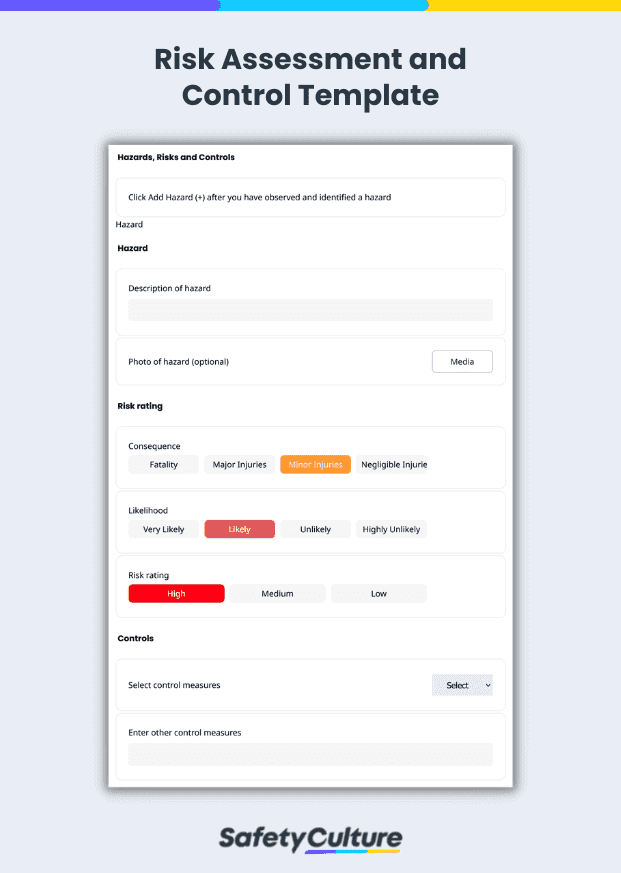Screen dimensions: 621x873
Task: Click the Media button to attach a hazard photo
Action: (461, 361)
